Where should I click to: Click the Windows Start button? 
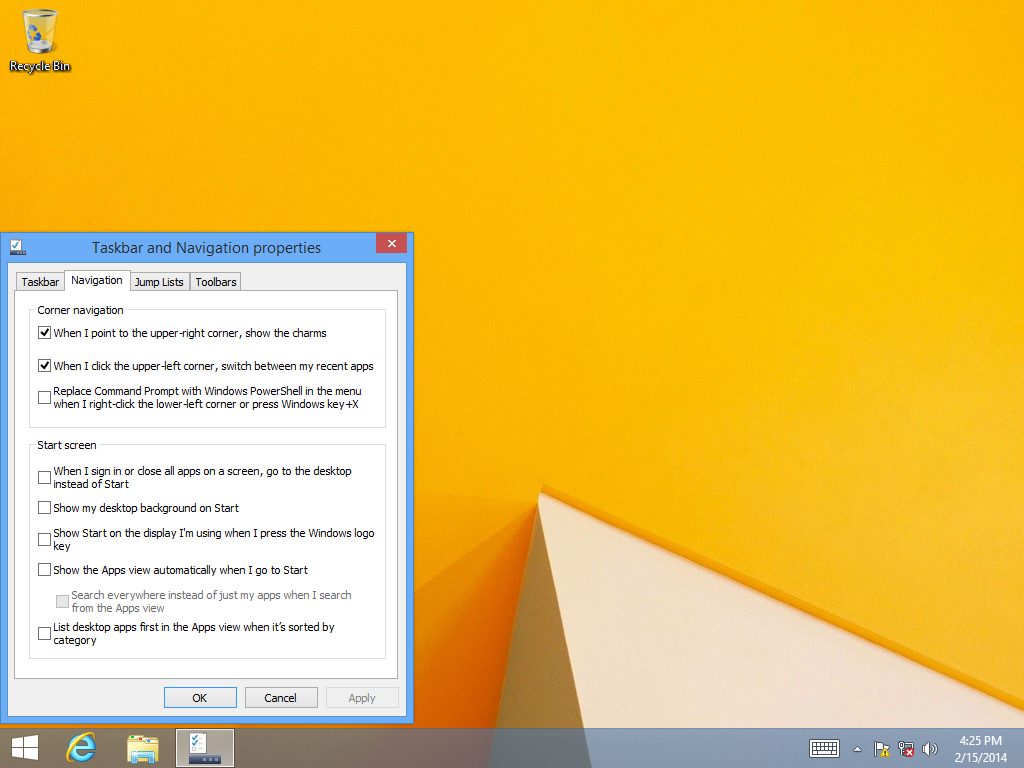pyautogui.click(x=25, y=748)
